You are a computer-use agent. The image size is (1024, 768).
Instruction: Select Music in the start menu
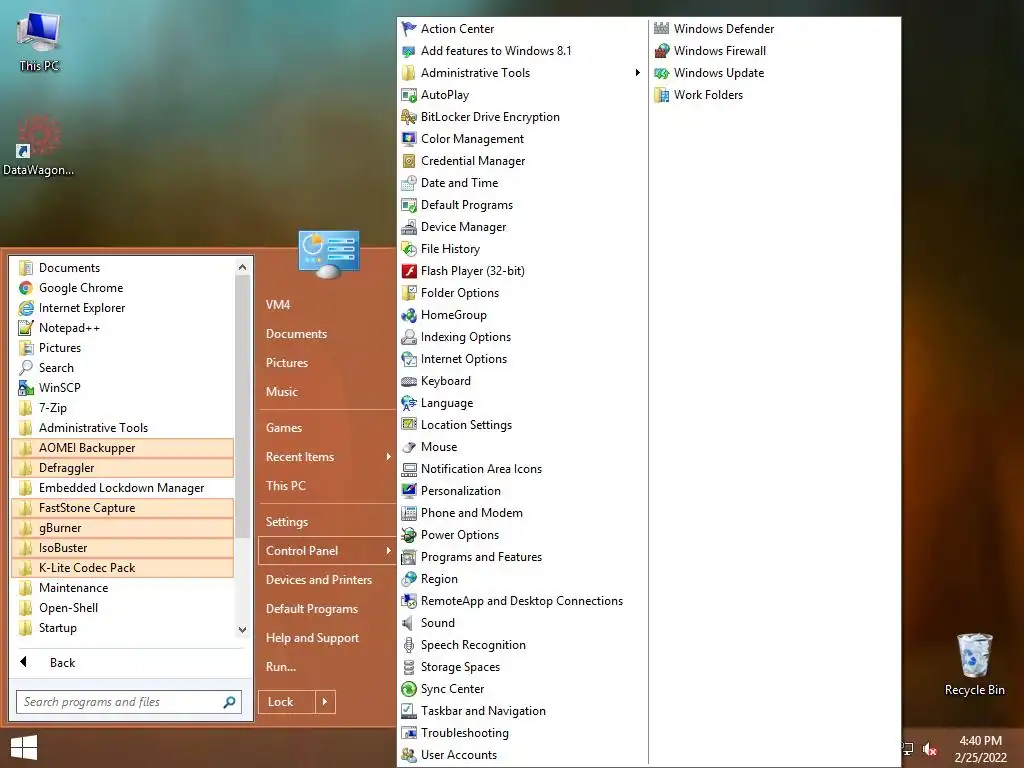pyautogui.click(x=281, y=392)
